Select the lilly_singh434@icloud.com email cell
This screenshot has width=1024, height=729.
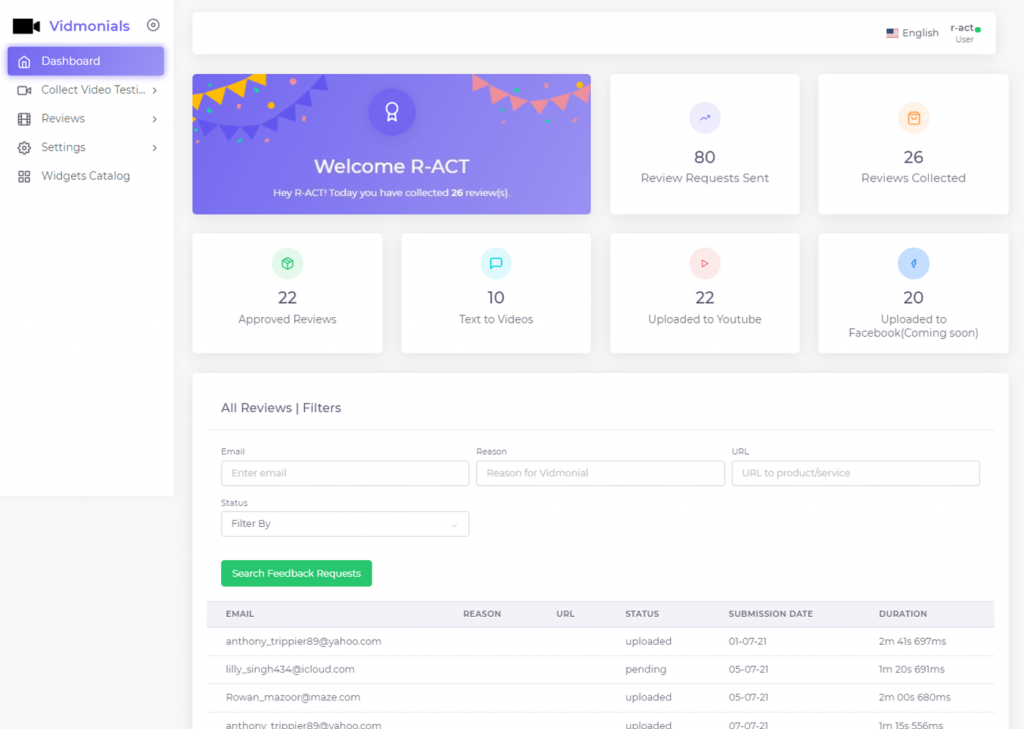click(x=290, y=670)
